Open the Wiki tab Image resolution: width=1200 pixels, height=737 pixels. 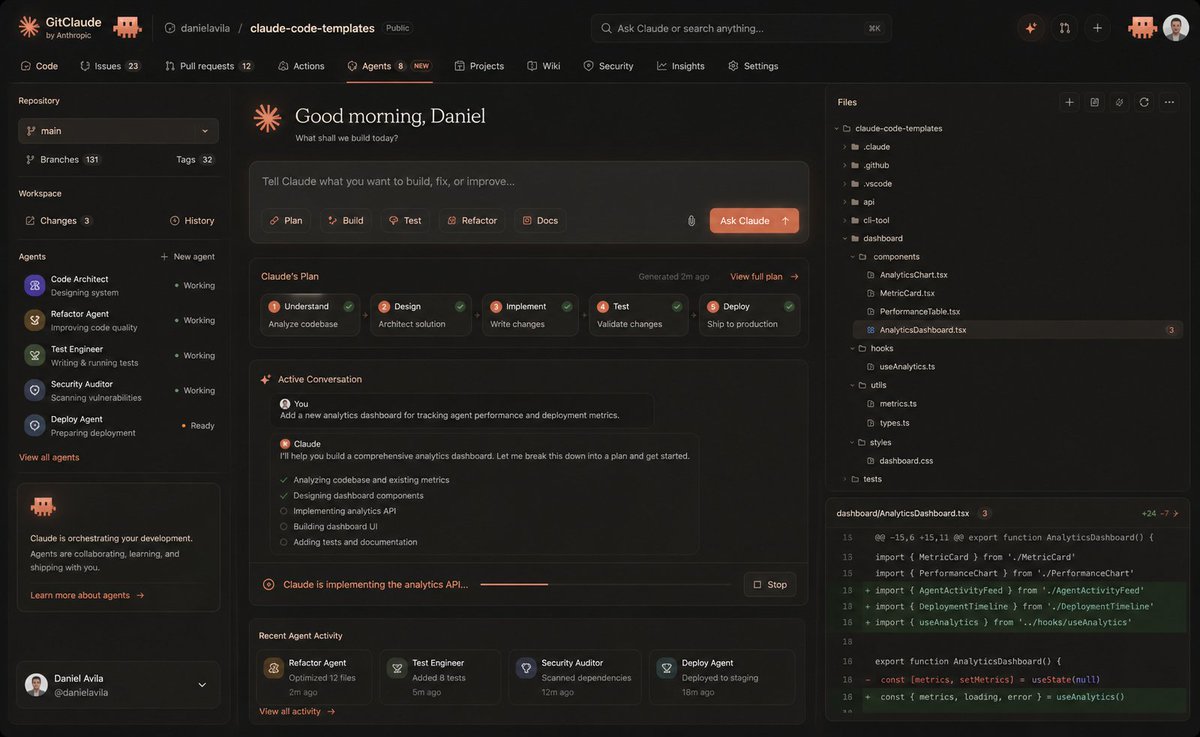[x=544, y=66]
